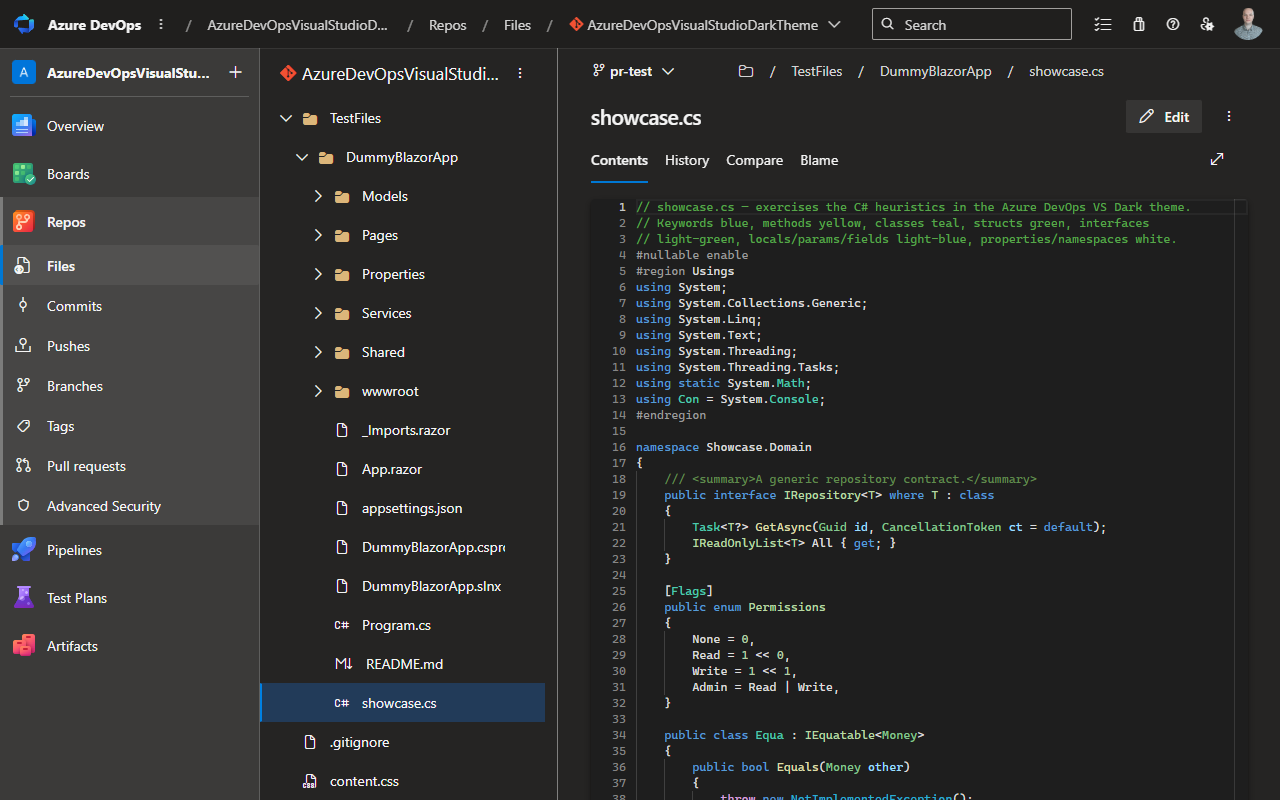The width and height of the screenshot is (1280, 800).
Task: Open the Overview section icon
Action: tap(24, 126)
